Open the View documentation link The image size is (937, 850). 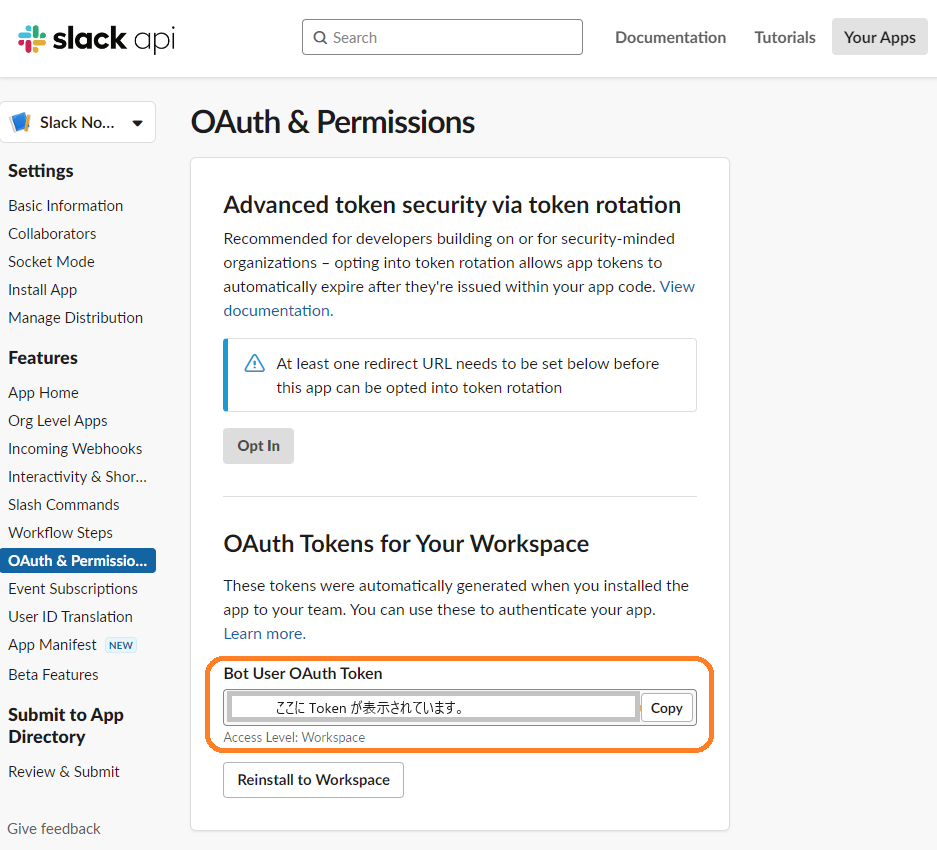[677, 287]
